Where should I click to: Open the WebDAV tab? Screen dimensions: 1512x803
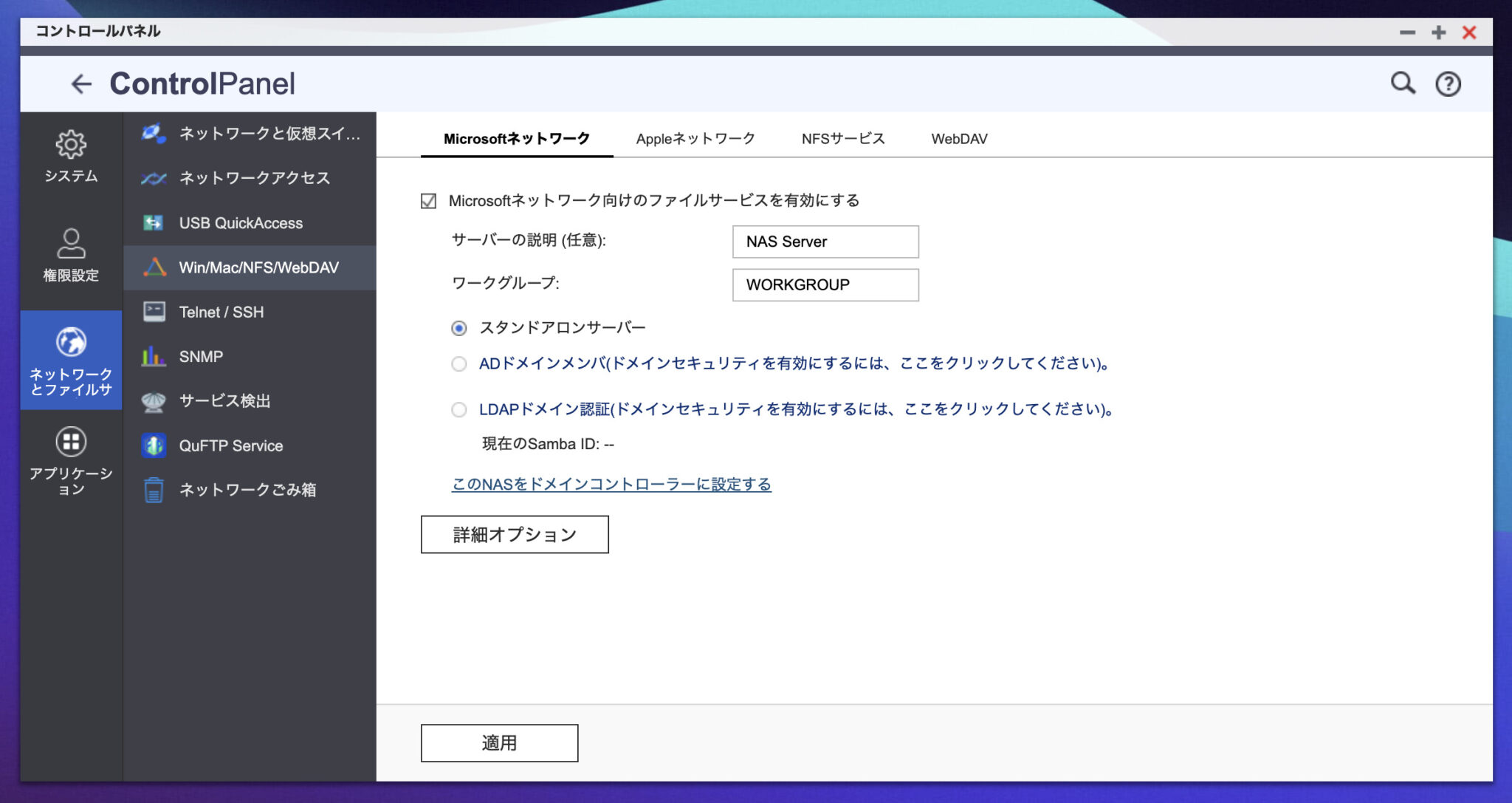960,138
